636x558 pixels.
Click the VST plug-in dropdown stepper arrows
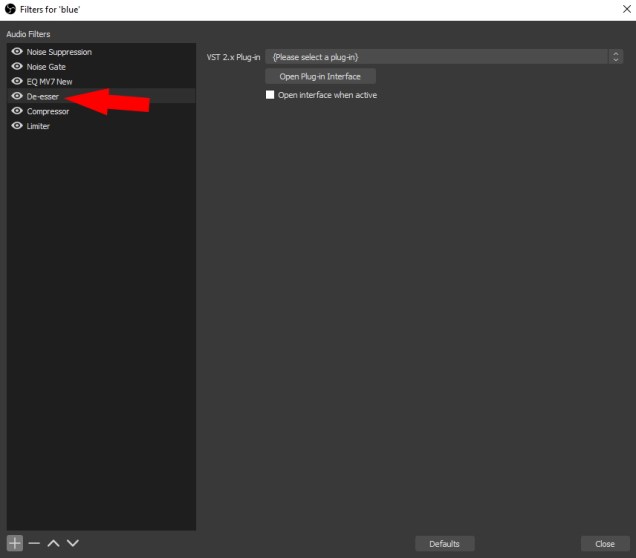pyautogui.click(x=615, y=57)
